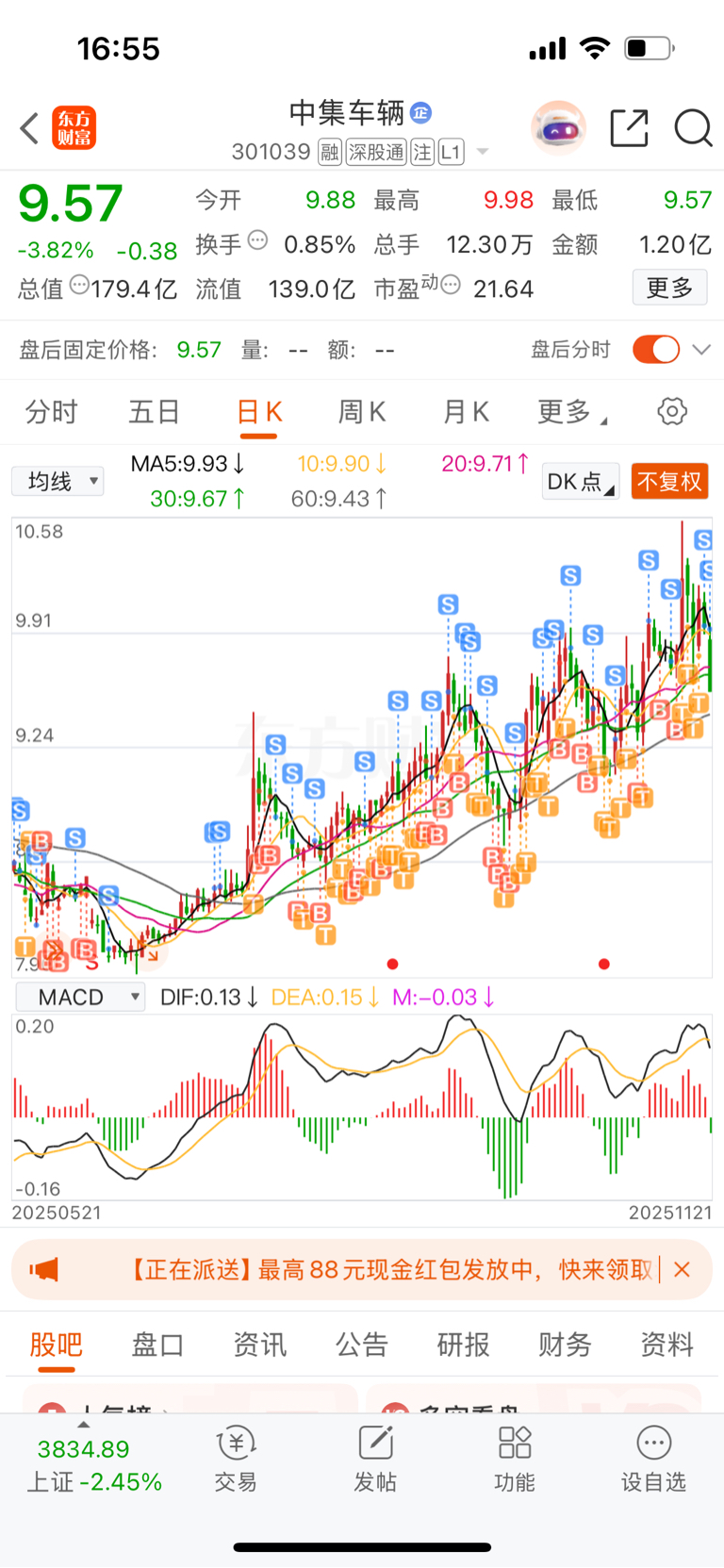Tap the red packet promotion banner text
Screen dimensions: 724x1568
click(x=388, y=1269)
